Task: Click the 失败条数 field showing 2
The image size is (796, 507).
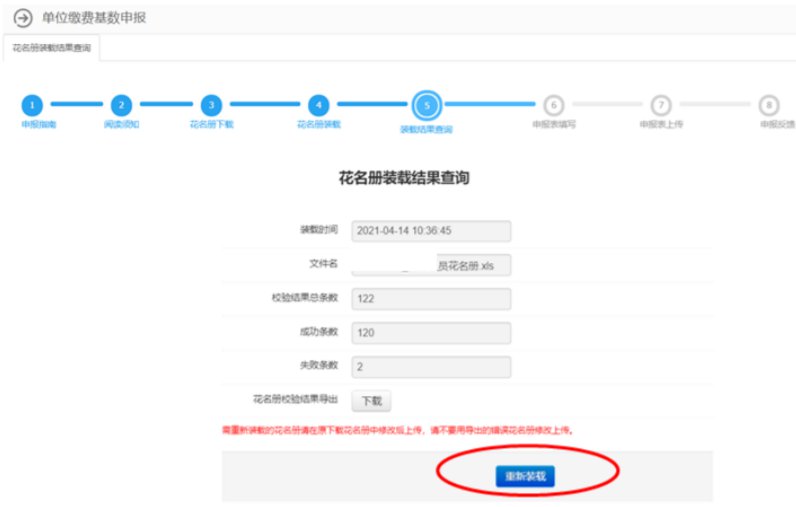Action: [x=431, y=367]
